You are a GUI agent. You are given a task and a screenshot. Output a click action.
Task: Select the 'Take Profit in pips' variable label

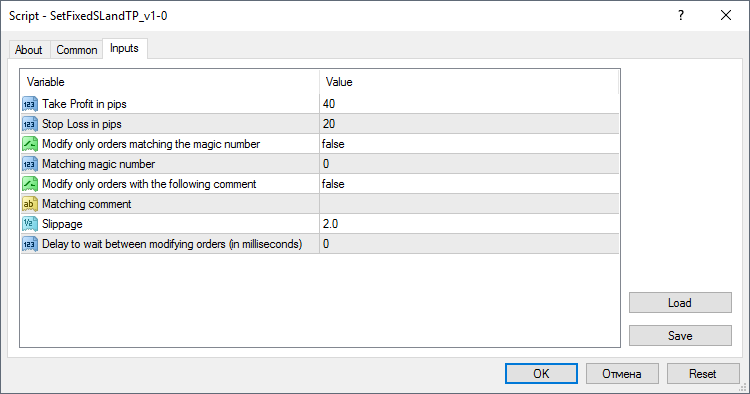(x=84, y=104)
